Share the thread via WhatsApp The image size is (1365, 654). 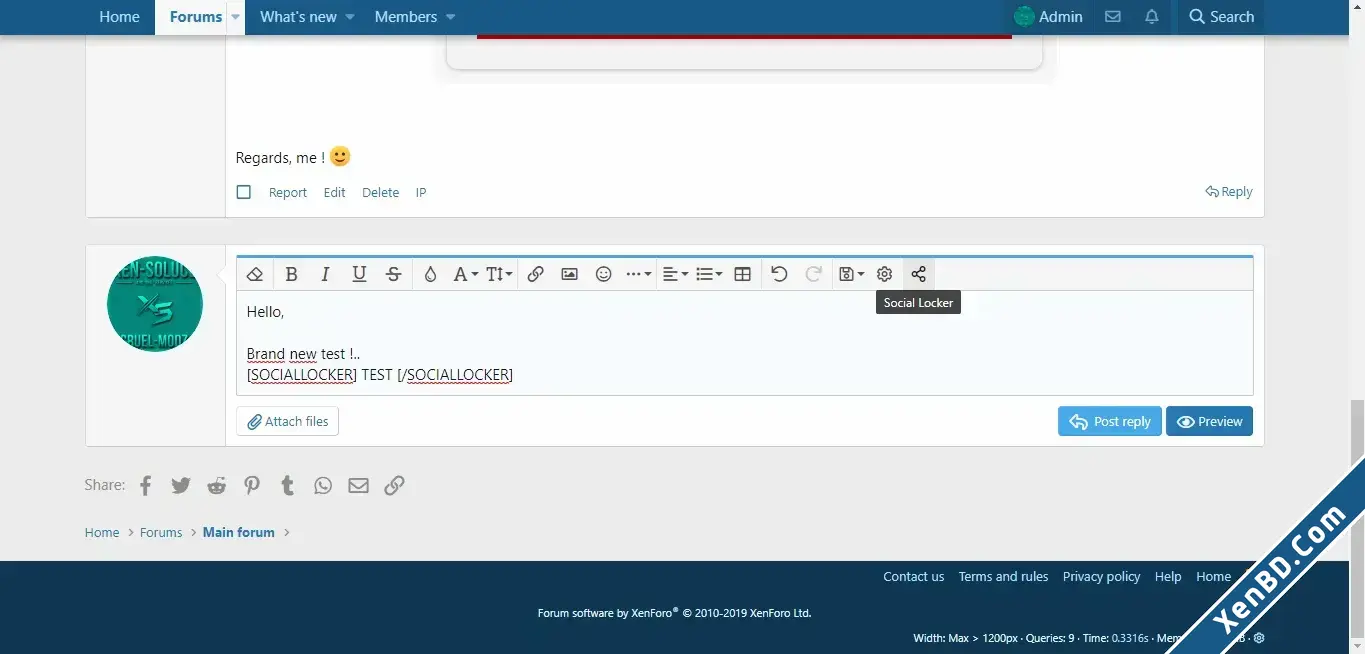pos(323,486)
